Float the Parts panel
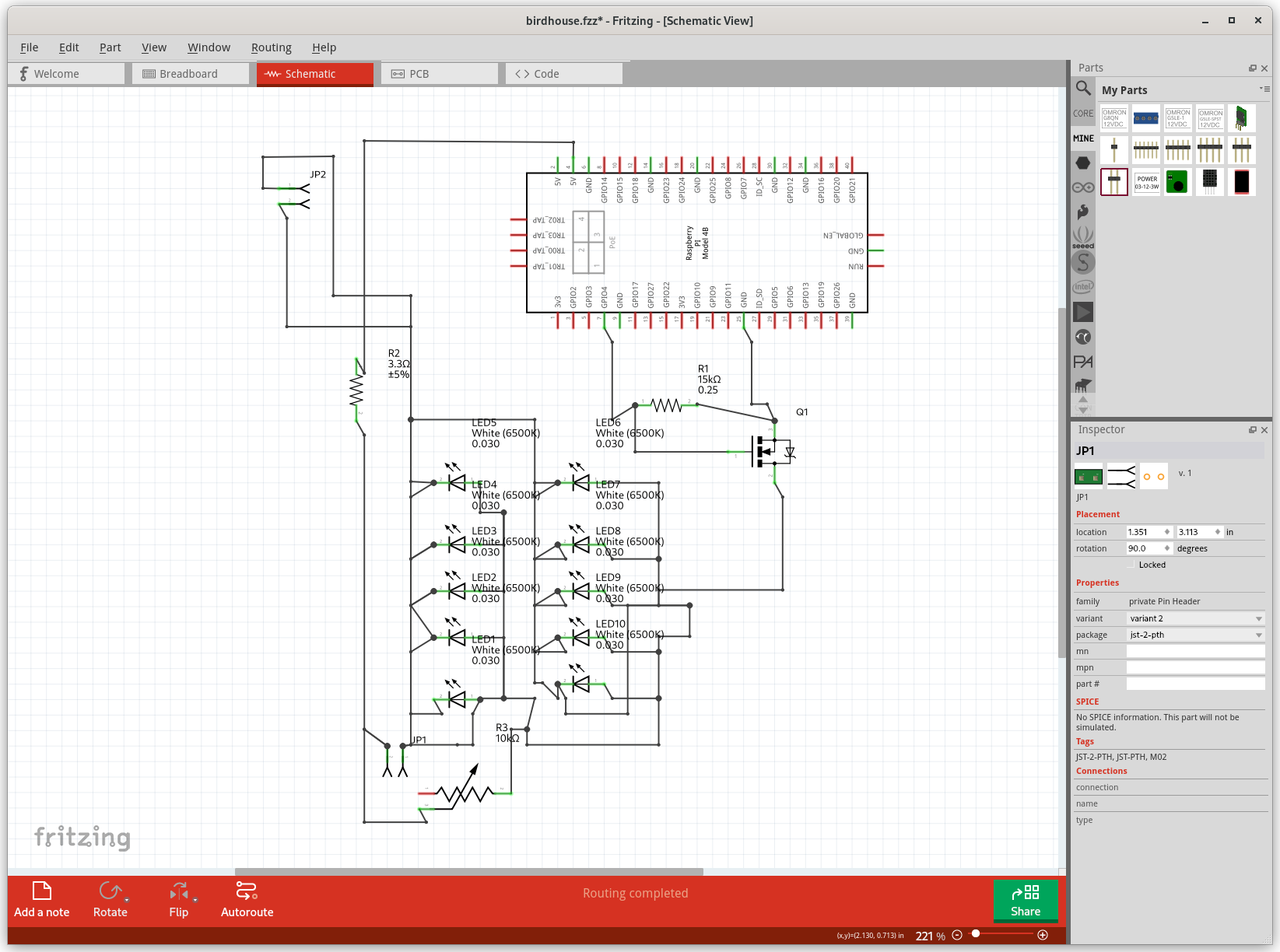1280x952 pixels. tap(1253, 68)
